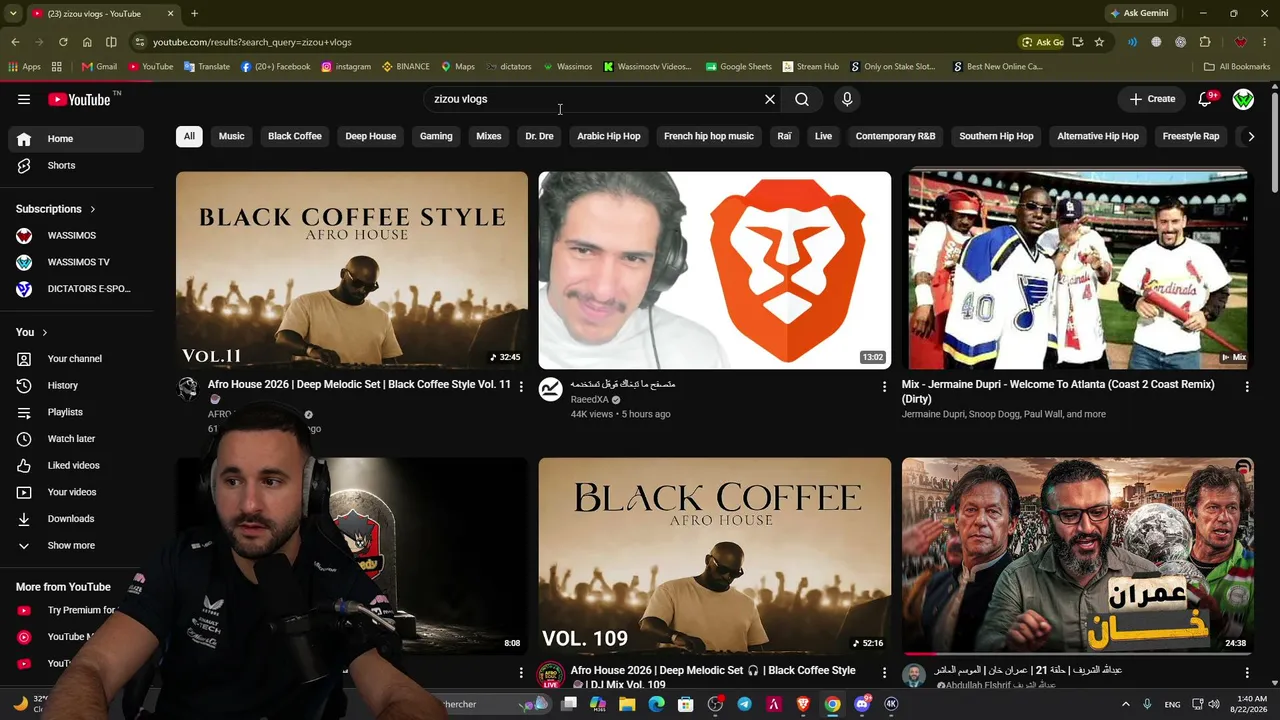This screenshot has height=720, width=1280.
Task: Select the French hip hop music chip
Action: pyautogui.click(x=709, y=136)
